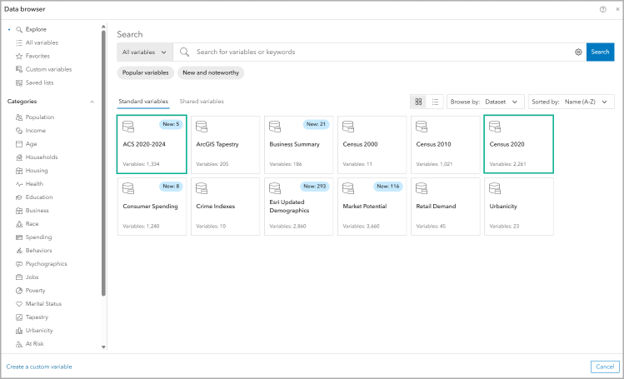The height and width of the screenshot is (379, 624).
Task: Open the Explore section in sidebar
Action: point(31,29)
